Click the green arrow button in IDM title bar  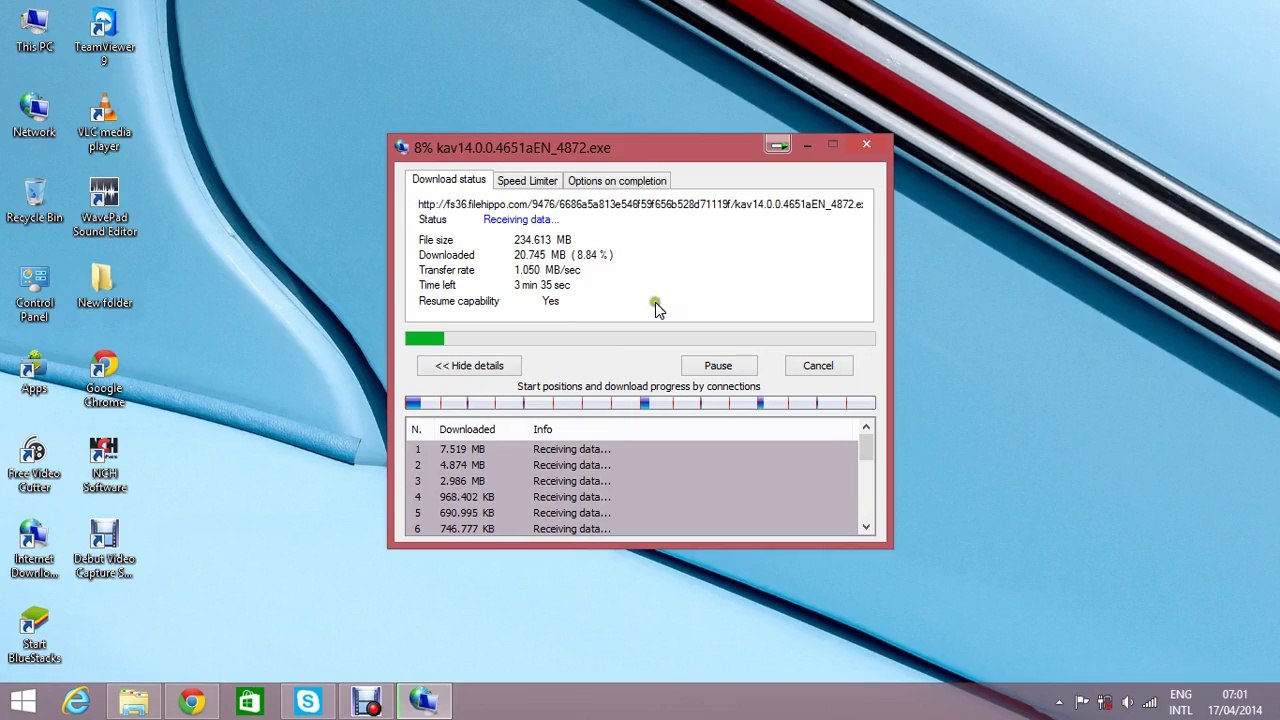point(778,146)
